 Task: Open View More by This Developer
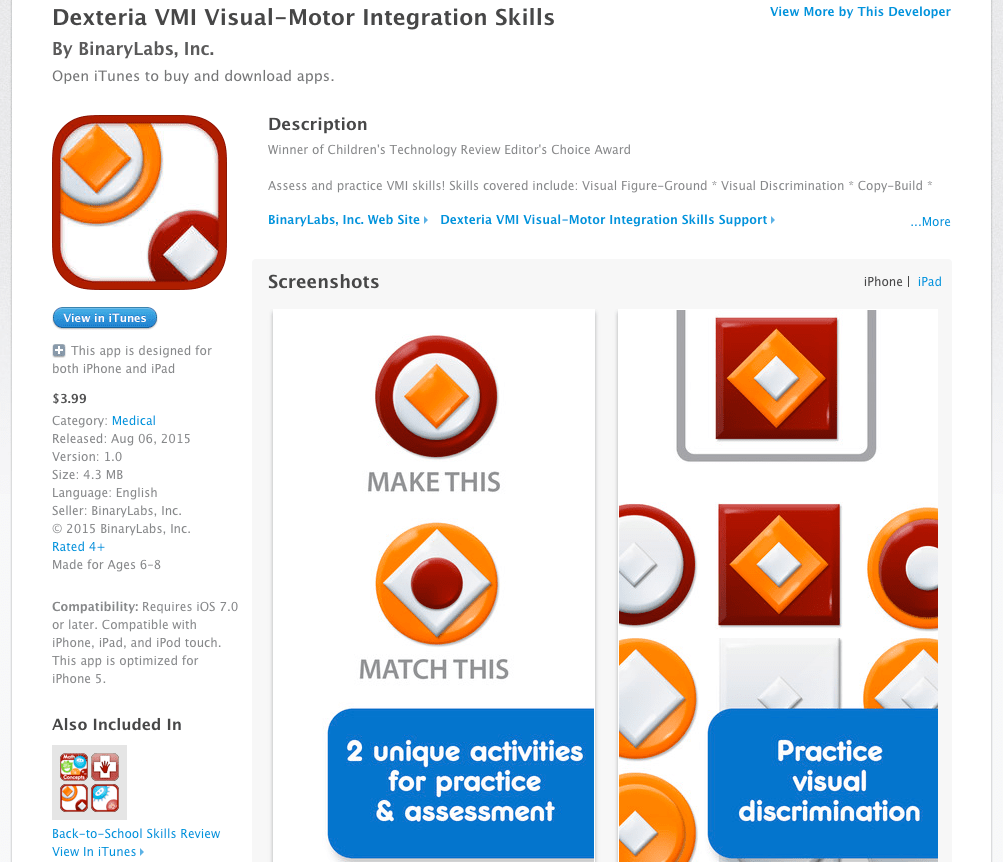(860, 12)
